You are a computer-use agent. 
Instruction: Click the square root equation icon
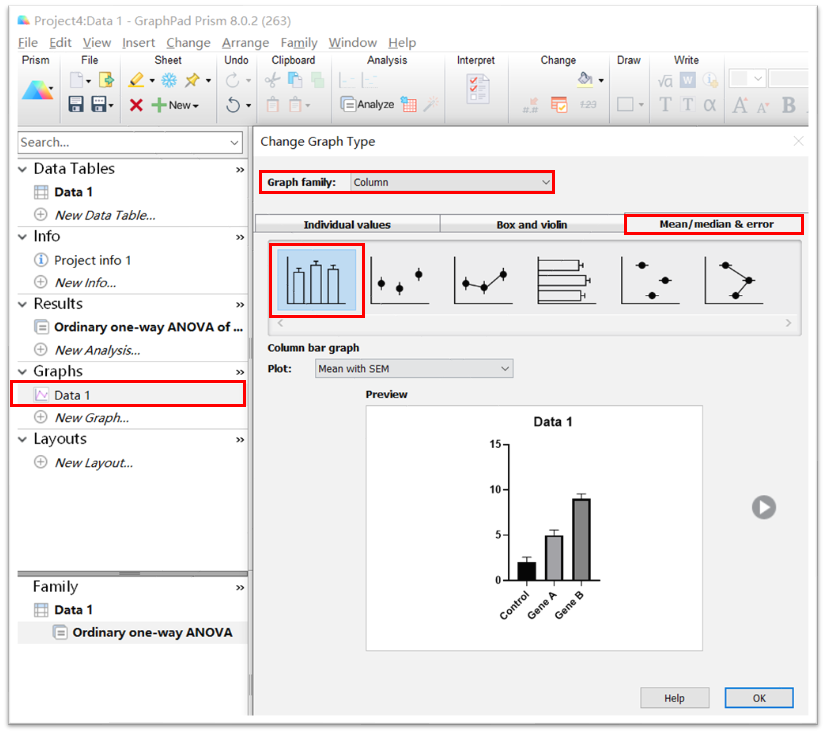click(665, 81)
